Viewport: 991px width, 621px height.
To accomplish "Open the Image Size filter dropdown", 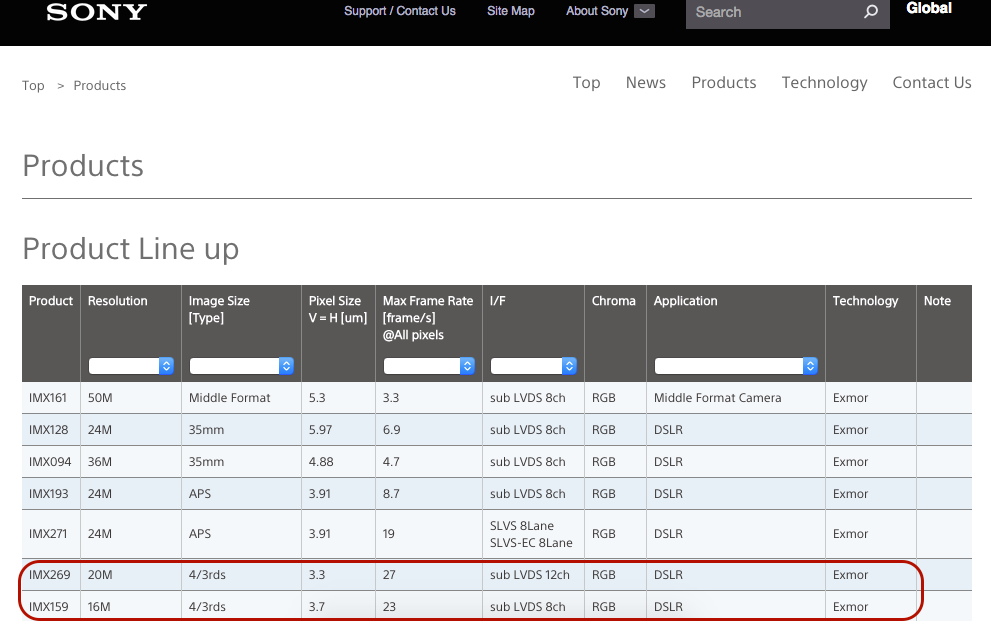I will (x=241, y=366).
